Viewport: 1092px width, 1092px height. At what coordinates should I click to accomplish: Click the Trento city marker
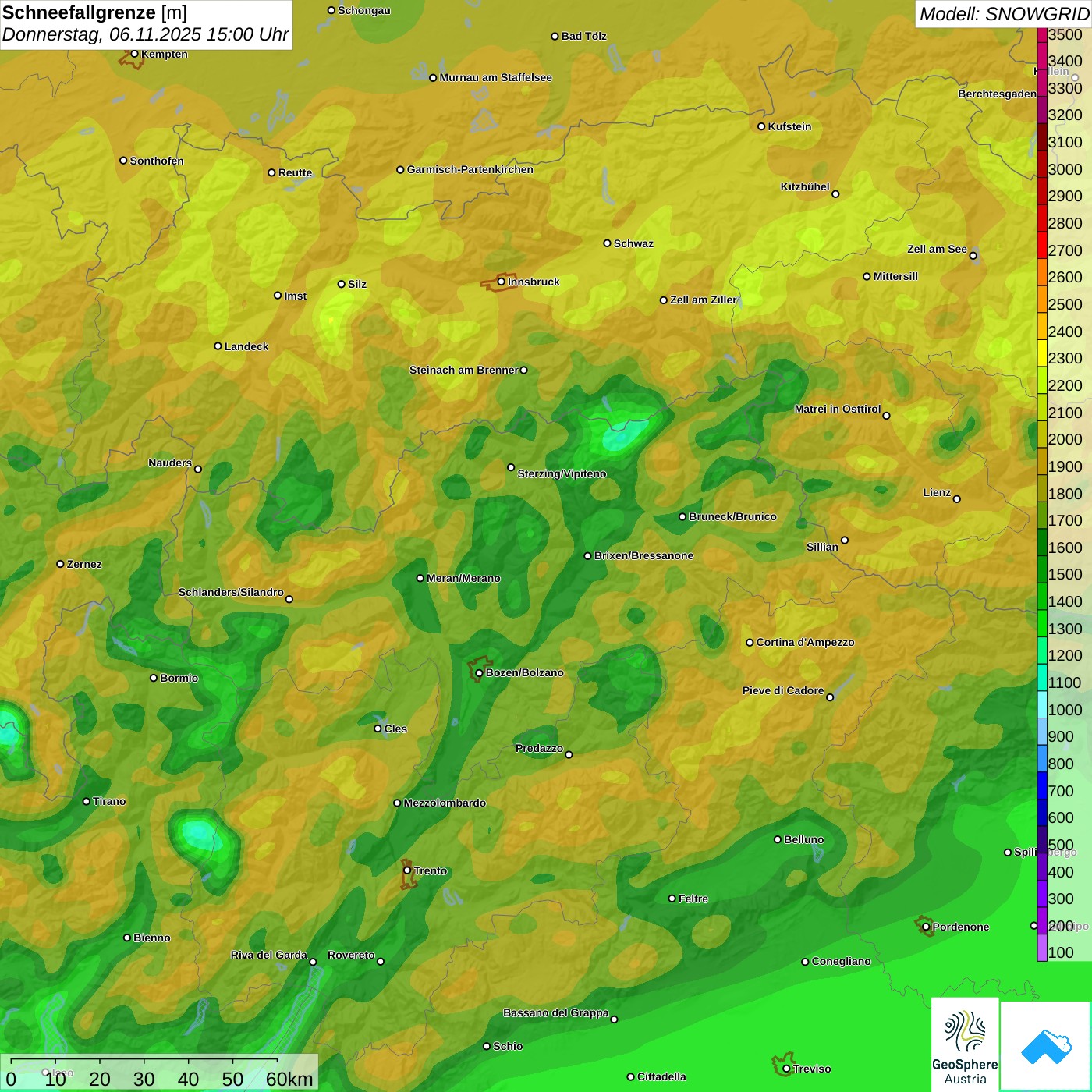pos(406,870)
